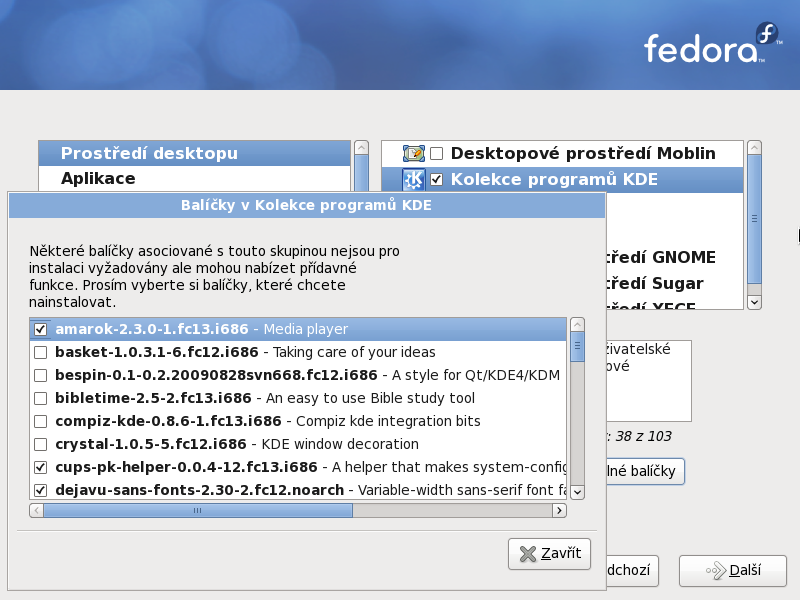Check the bespin-0.1-0.2 package checkbox

click(40, 376)
